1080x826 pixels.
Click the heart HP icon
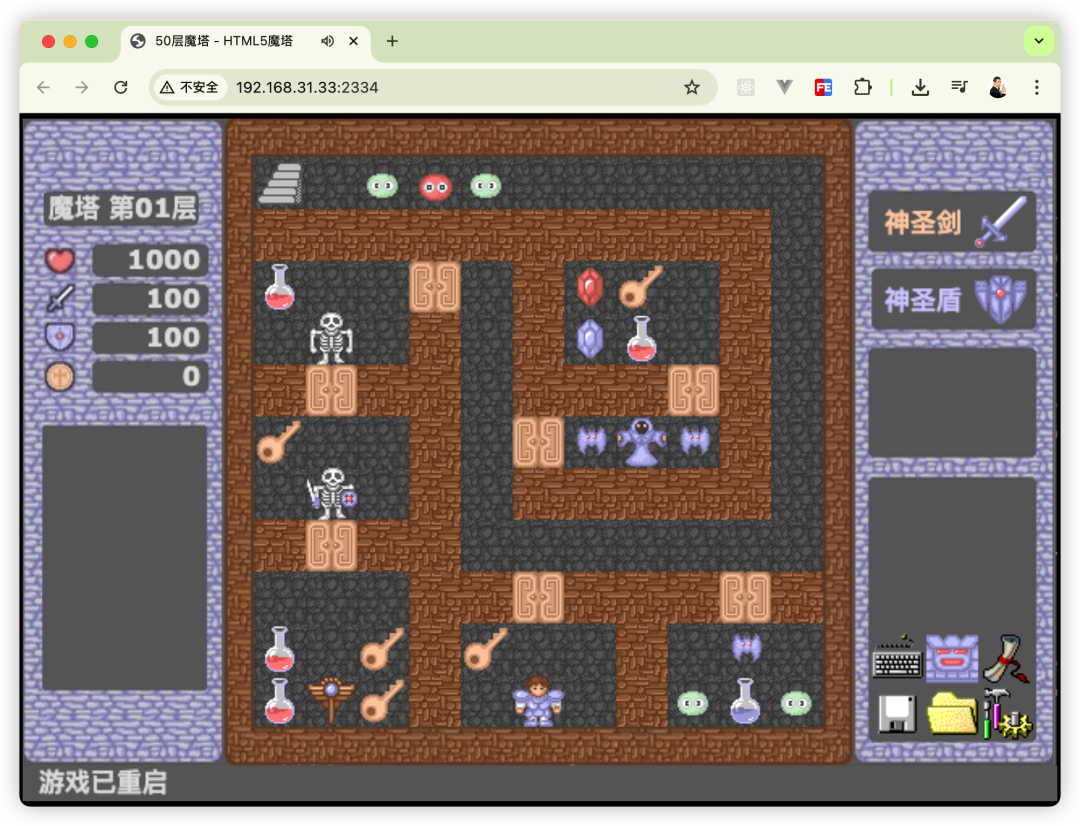click(x=59, y=260)
